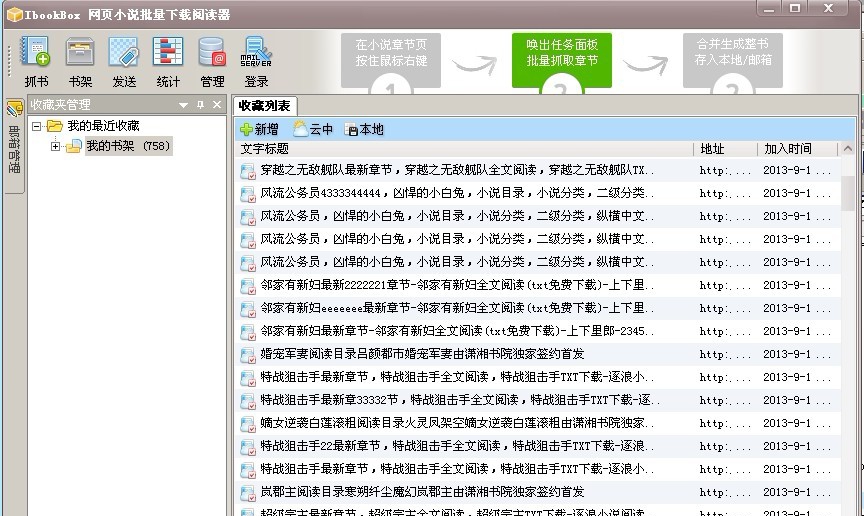This screenshot has height=516, width=864.
Task: Click the file icon of 穿越之无敌舰队 row
Action: [248, 171]
